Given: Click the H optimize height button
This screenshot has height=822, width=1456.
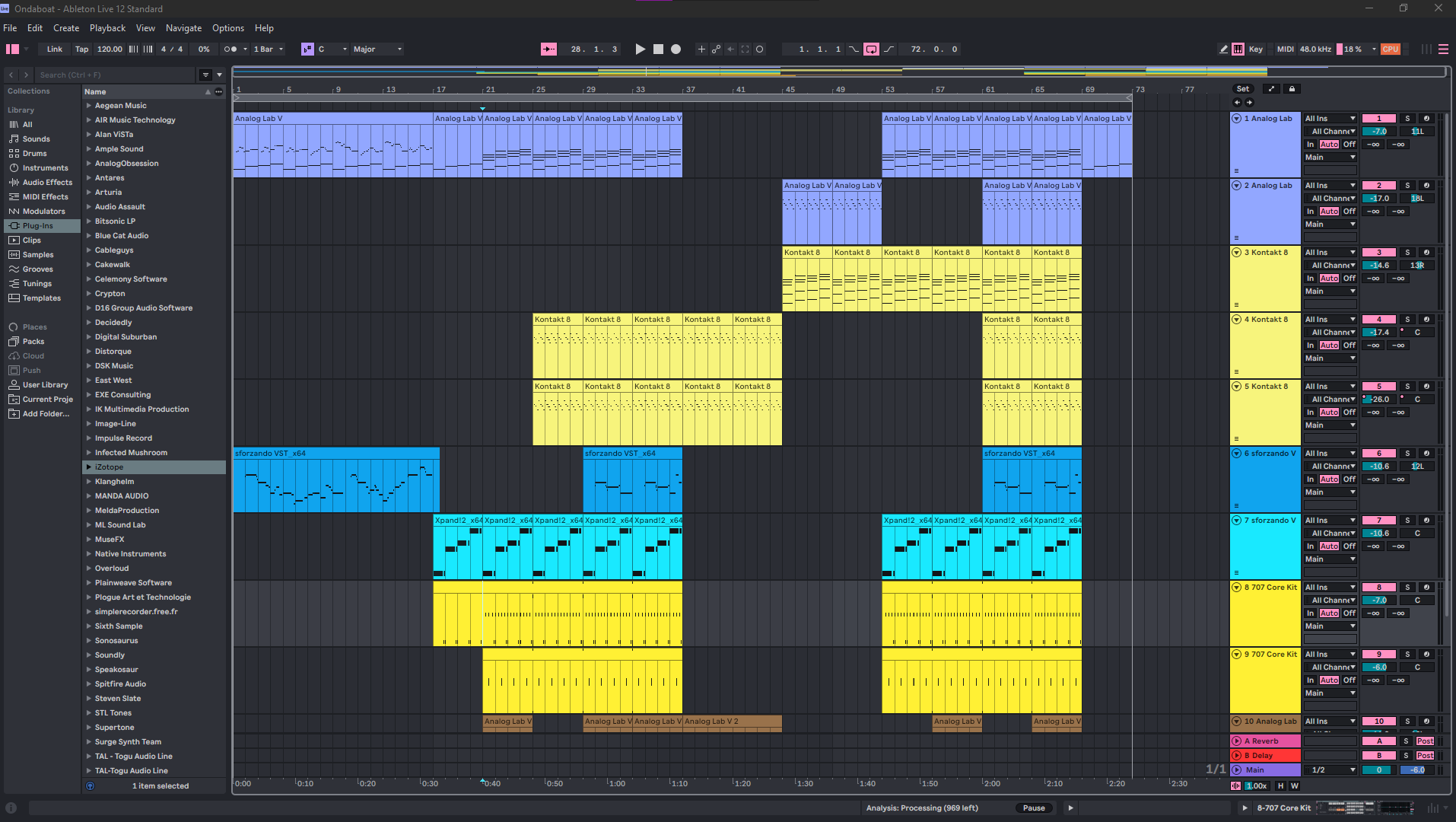Looking at the screenshot, I should pos(1280,785).
